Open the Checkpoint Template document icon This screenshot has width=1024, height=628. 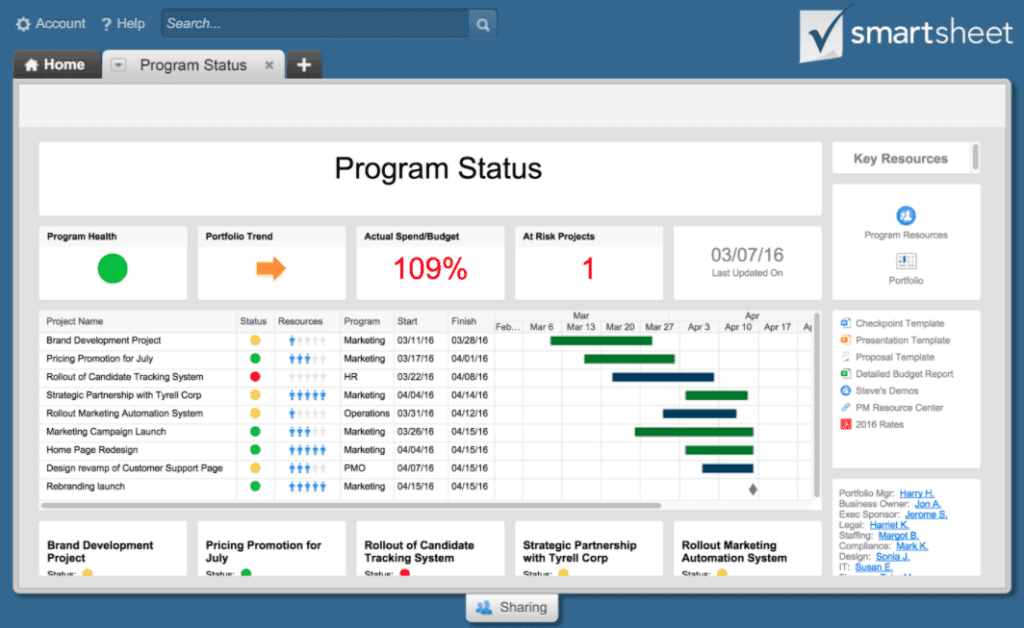click(845, 323)
